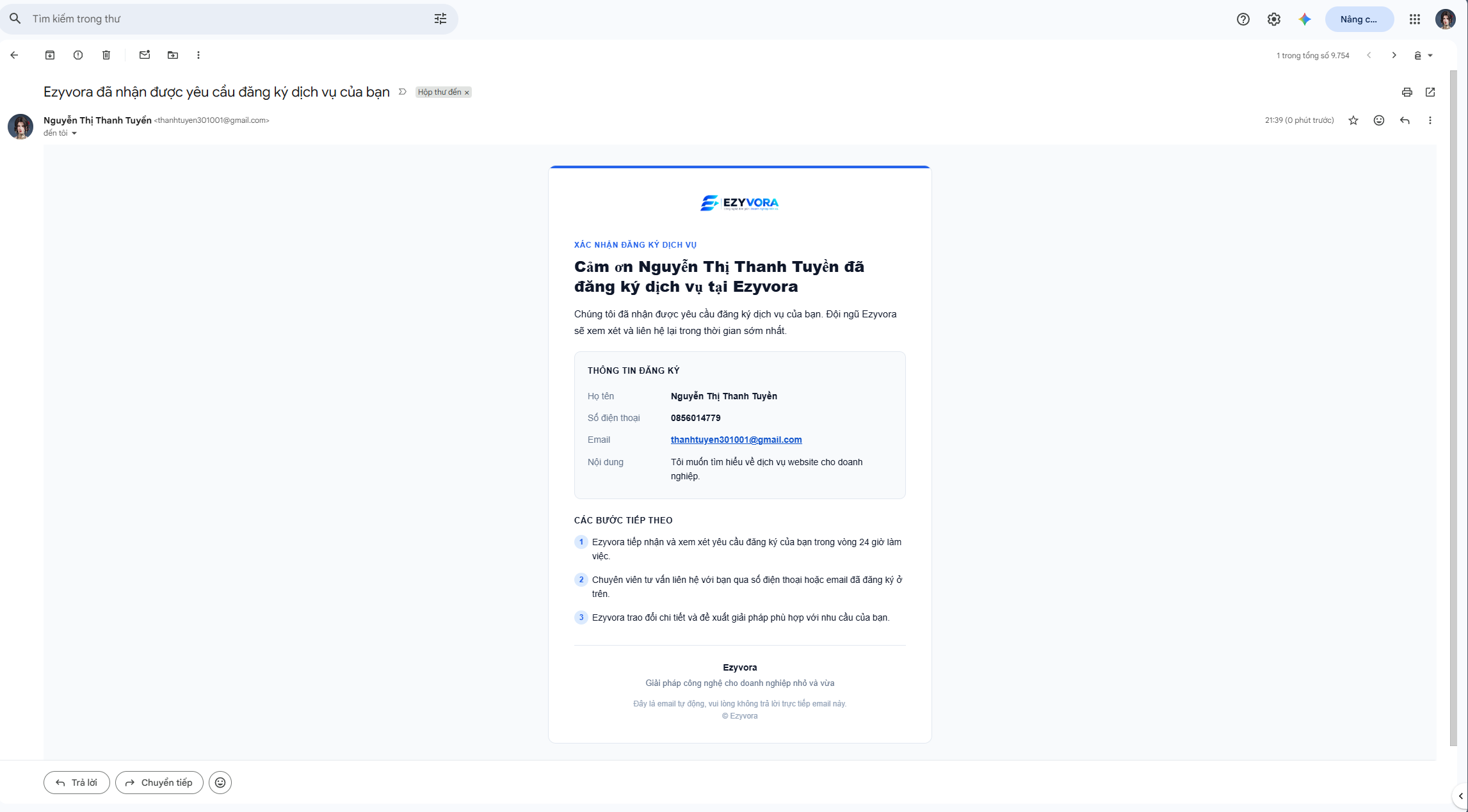
Task: Expand the 'đến tôi' recipient details
Action: [x=74, y=133]
